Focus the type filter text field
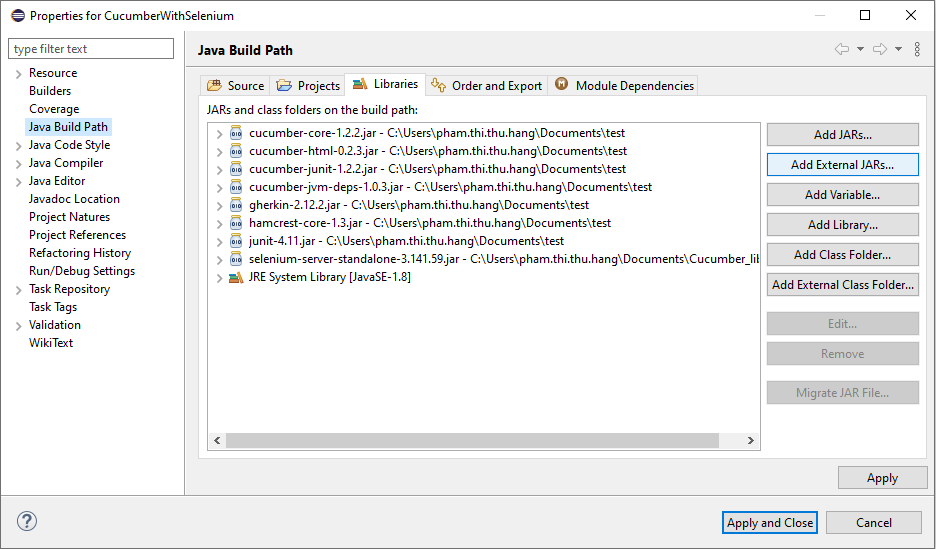The height and width of the screenshot is (549, 936). pos(91,49)
